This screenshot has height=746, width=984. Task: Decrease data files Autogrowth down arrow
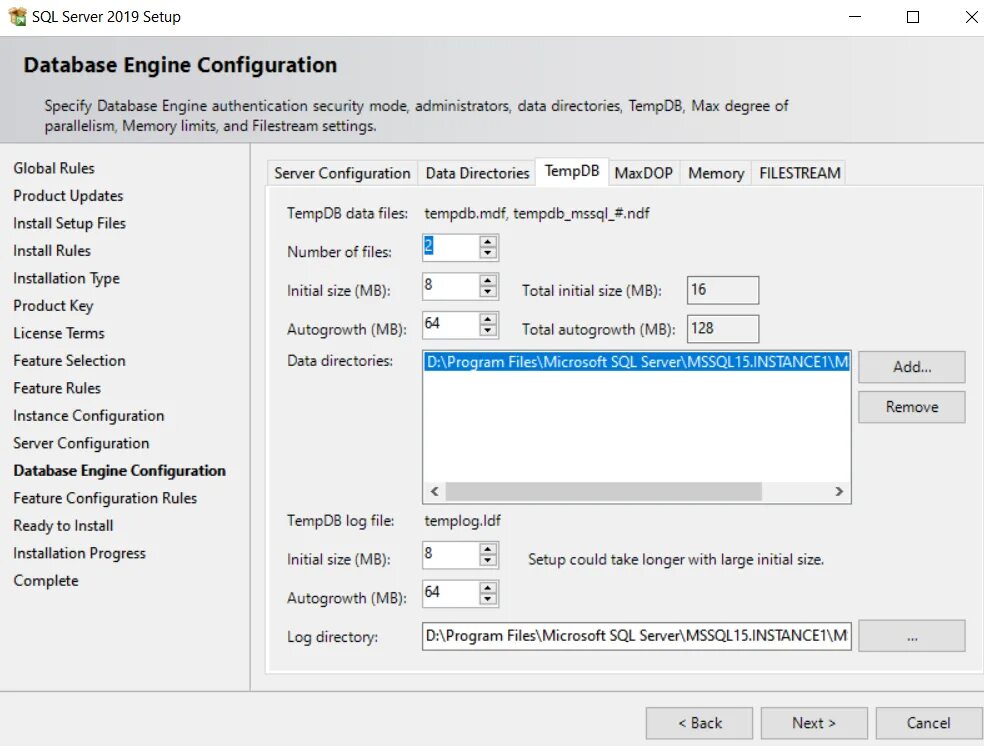point(488,331)
